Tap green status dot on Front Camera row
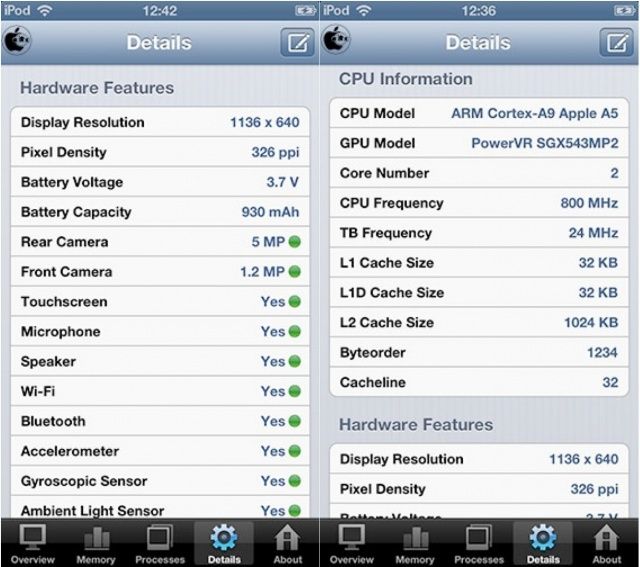 coord(295,271)
